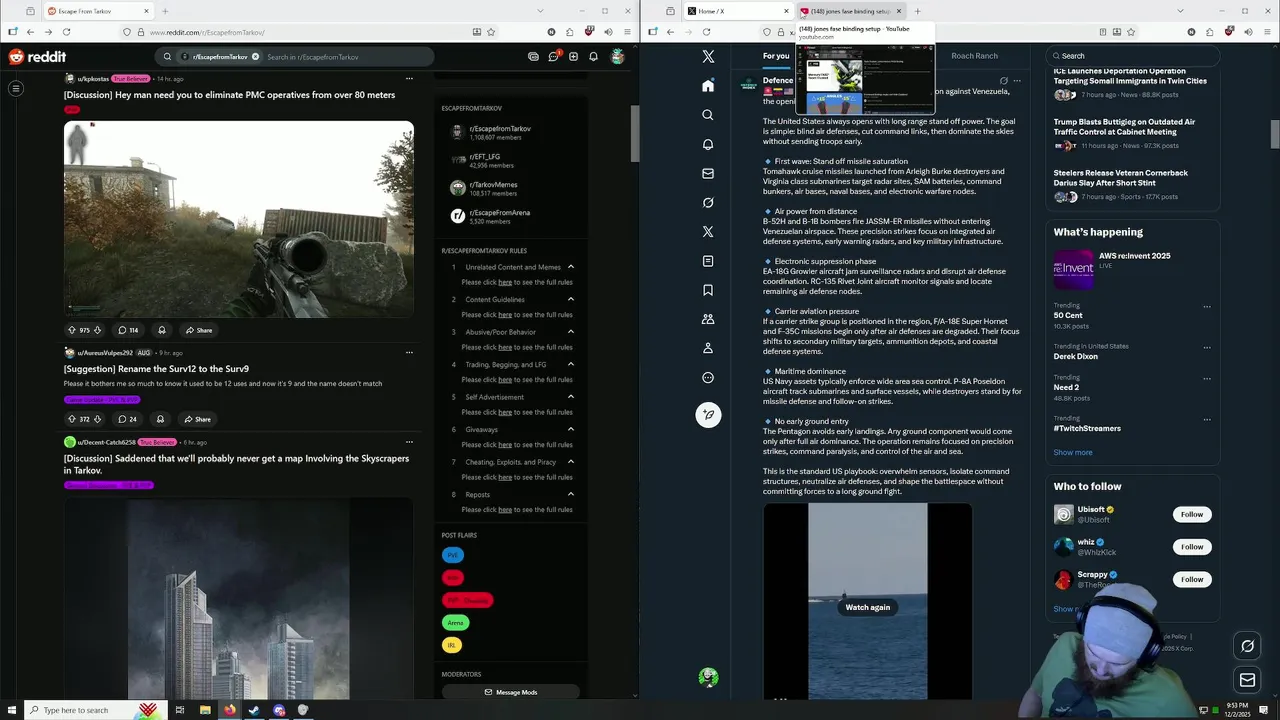Downvote the 975-point PMC operatives post

pyautogui.click(x=97, y=330)
